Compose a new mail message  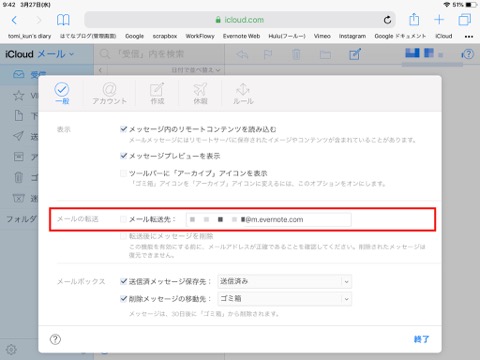click(x=355, y=54)
